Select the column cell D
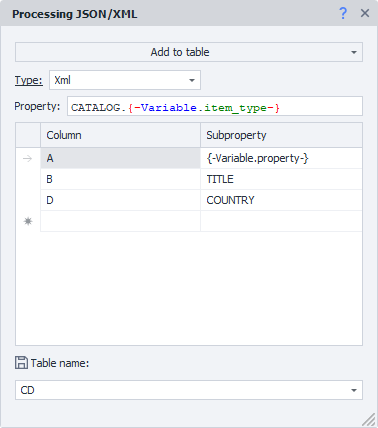The width and height of the screenshot is (378, 428). 120,200
